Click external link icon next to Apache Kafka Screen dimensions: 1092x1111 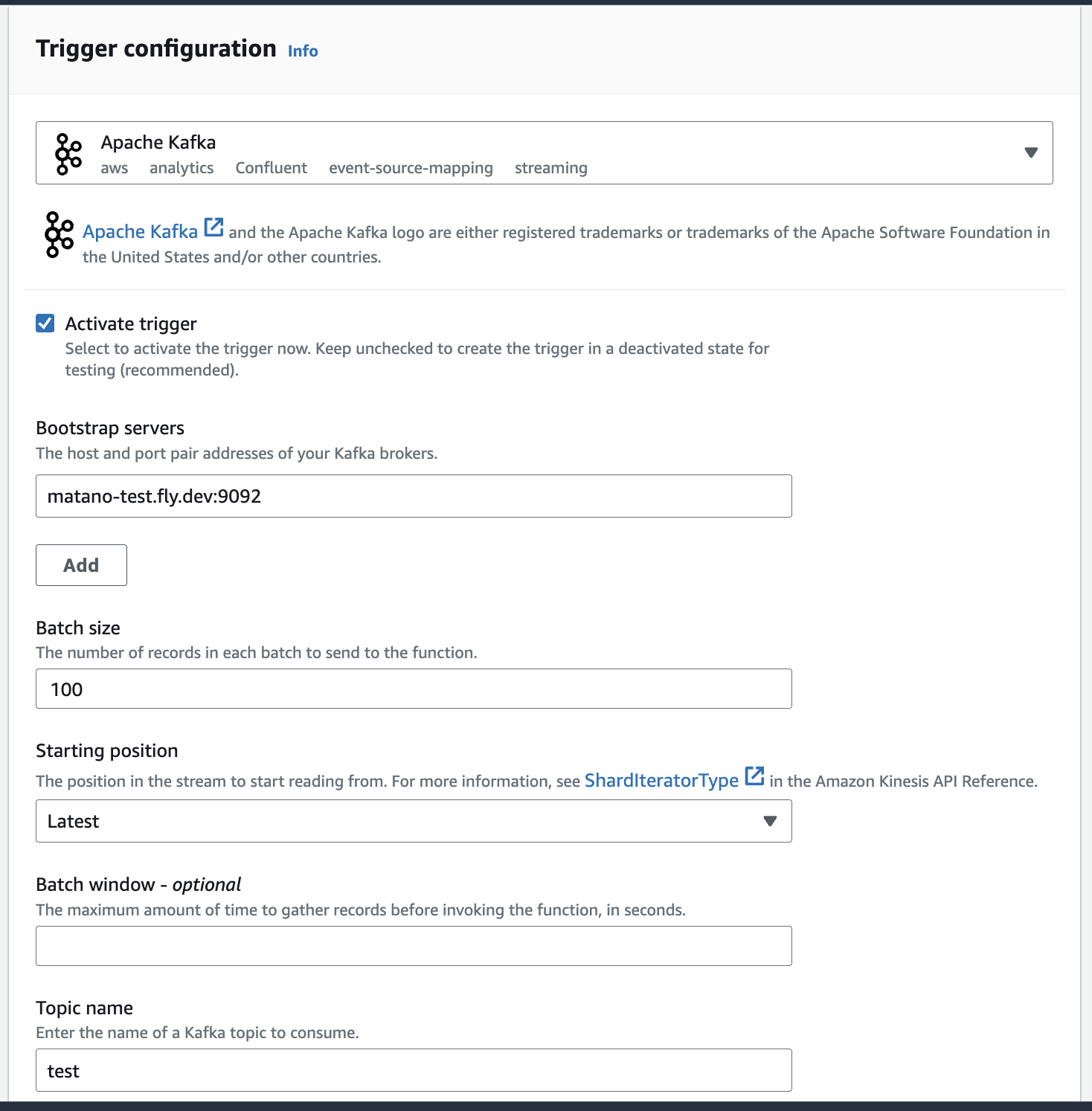(214, 228)
